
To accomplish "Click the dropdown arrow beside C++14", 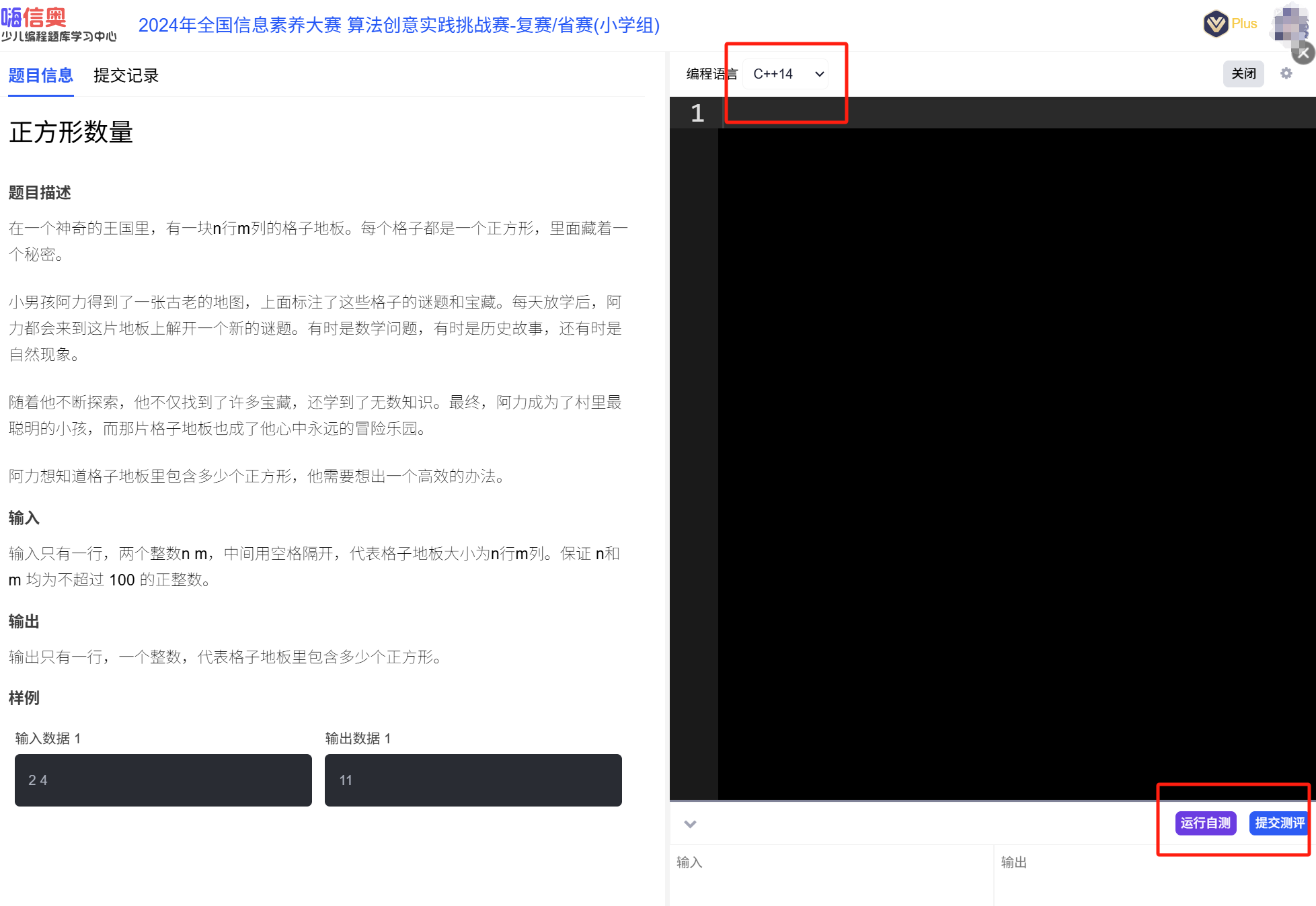I will click(819, 74).
